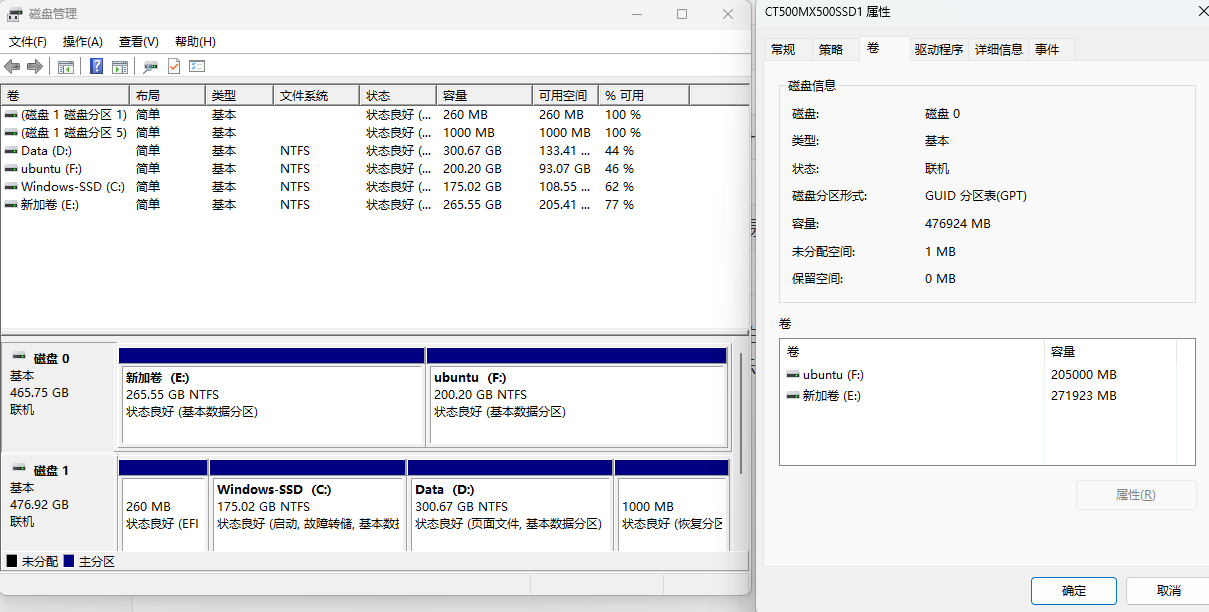Select the Windows-SSD (C:) partition block

308,505
